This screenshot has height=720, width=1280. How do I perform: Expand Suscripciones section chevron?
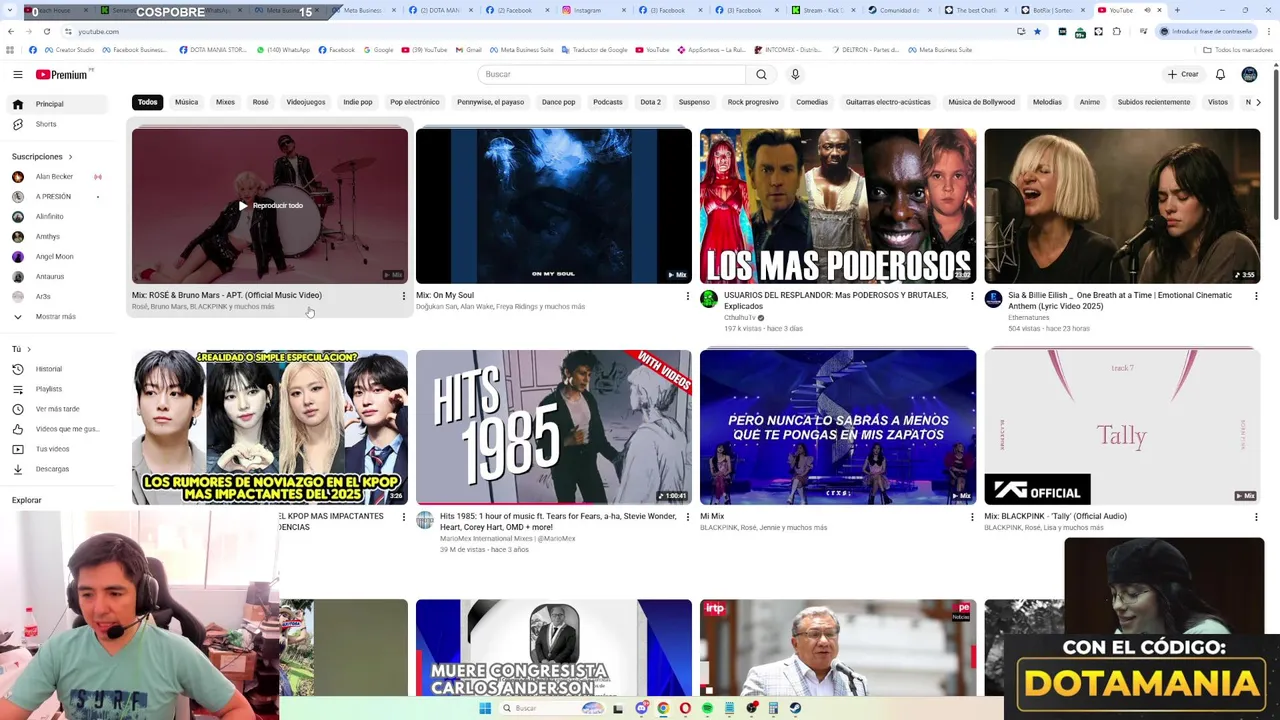[71, 157]
